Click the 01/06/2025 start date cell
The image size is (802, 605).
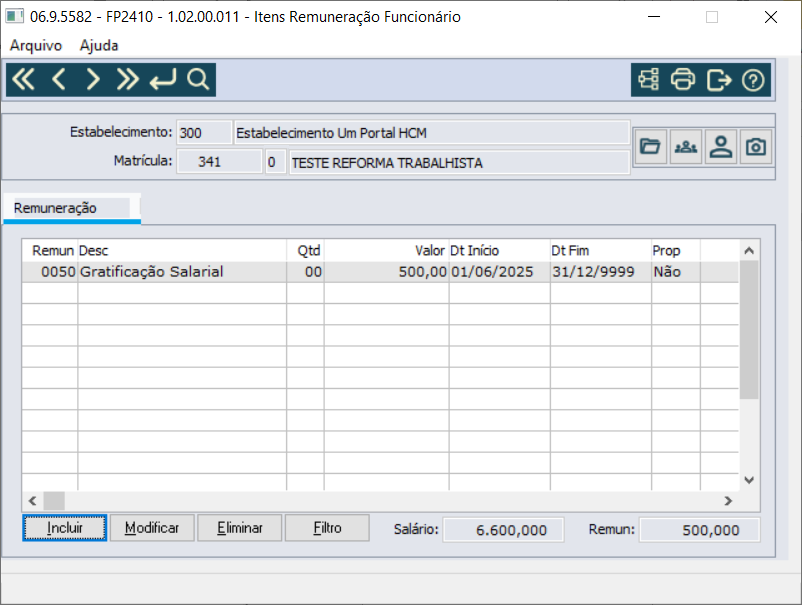pos(499,272)
